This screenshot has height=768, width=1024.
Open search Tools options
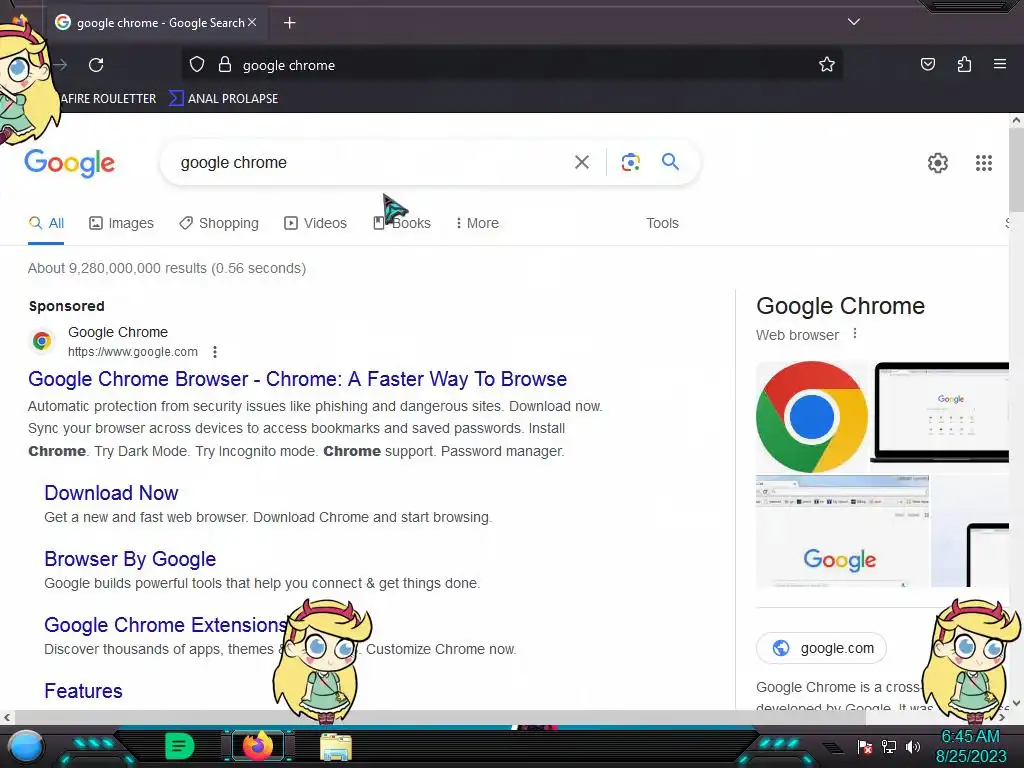click(662, 223)
